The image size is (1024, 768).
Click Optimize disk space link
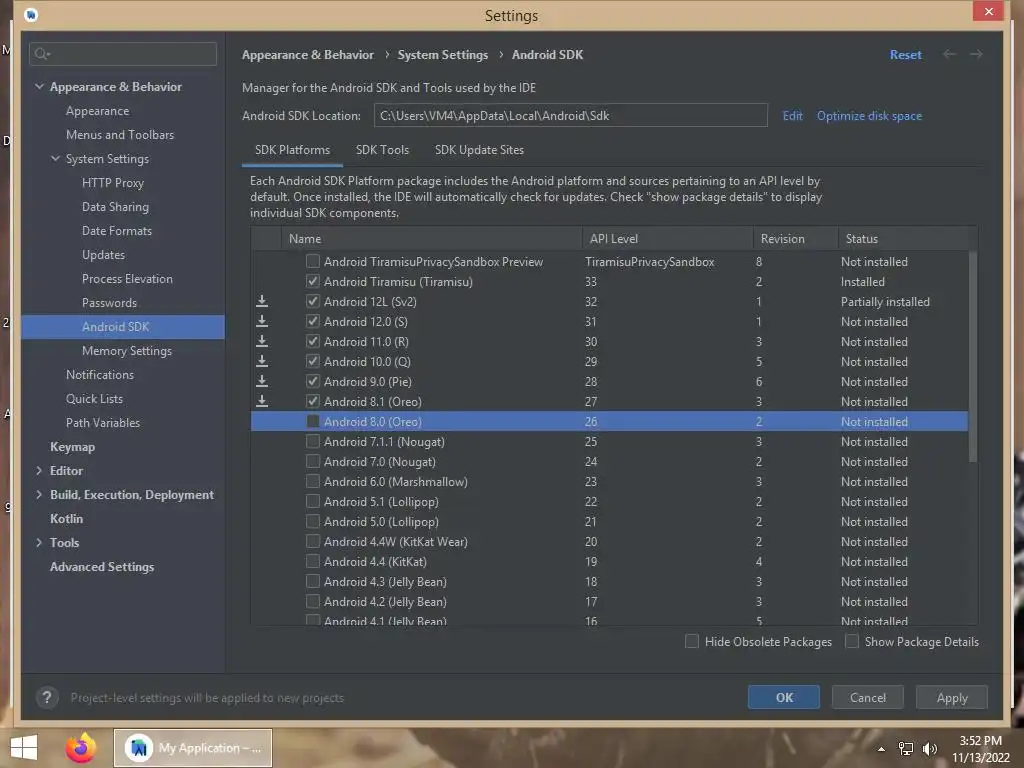tap(869, 116)
